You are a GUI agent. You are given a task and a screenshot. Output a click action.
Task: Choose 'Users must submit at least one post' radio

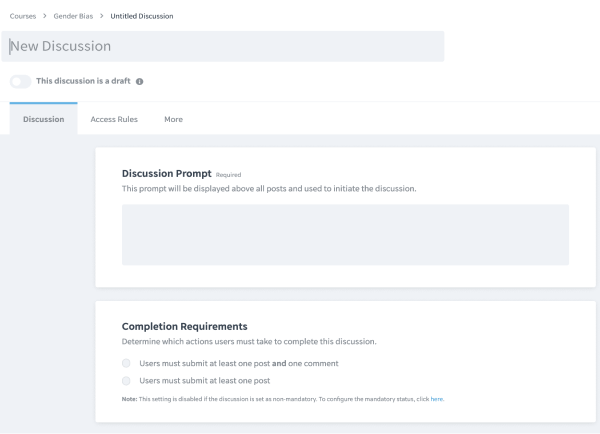coord(126,381)
